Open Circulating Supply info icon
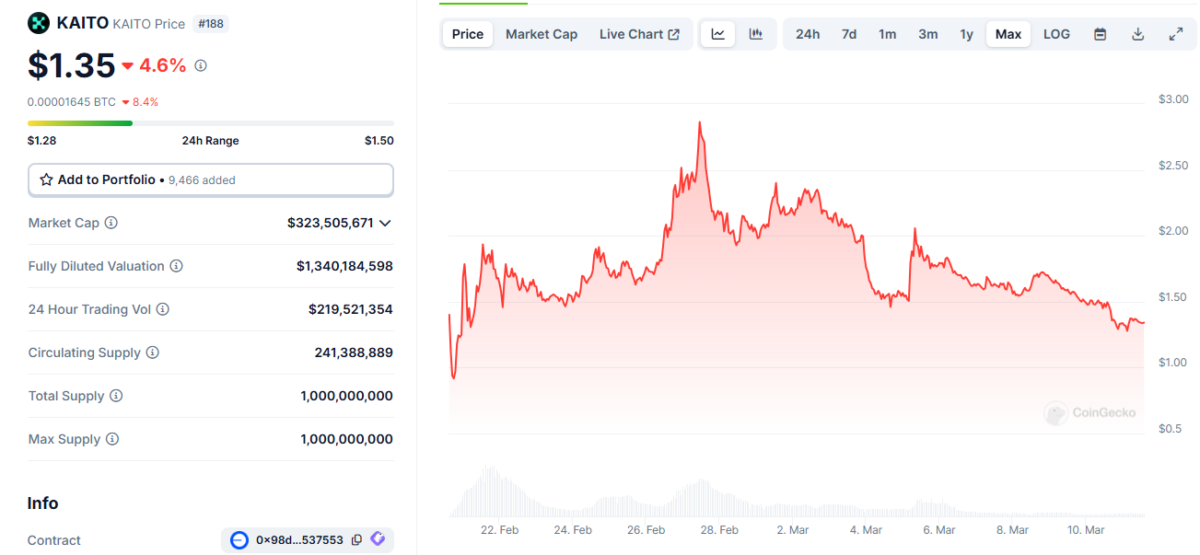This screenshot has height=555, width=1200. coord(152,352)
